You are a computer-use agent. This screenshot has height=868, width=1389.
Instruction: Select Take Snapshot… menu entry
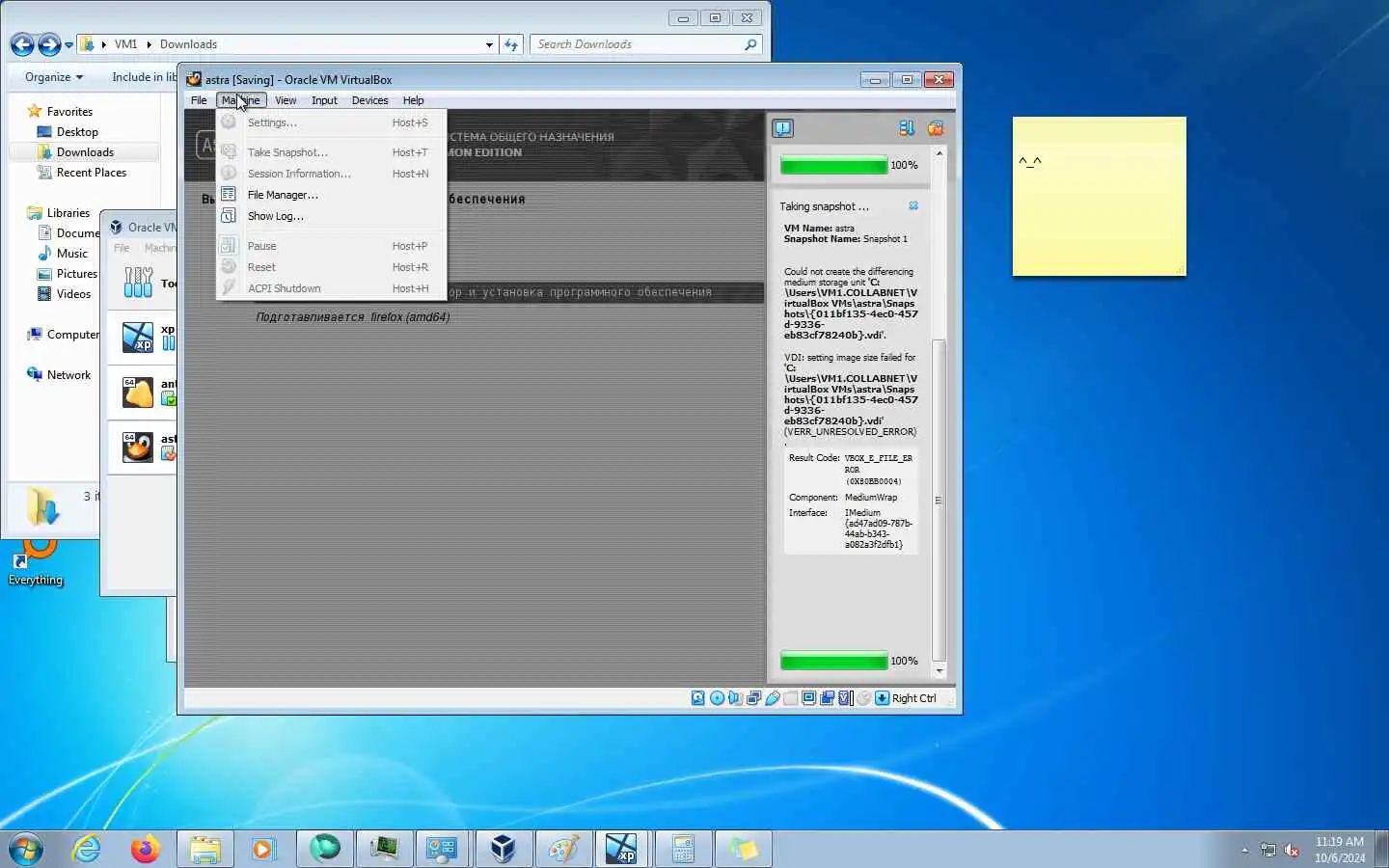point(331,152)
